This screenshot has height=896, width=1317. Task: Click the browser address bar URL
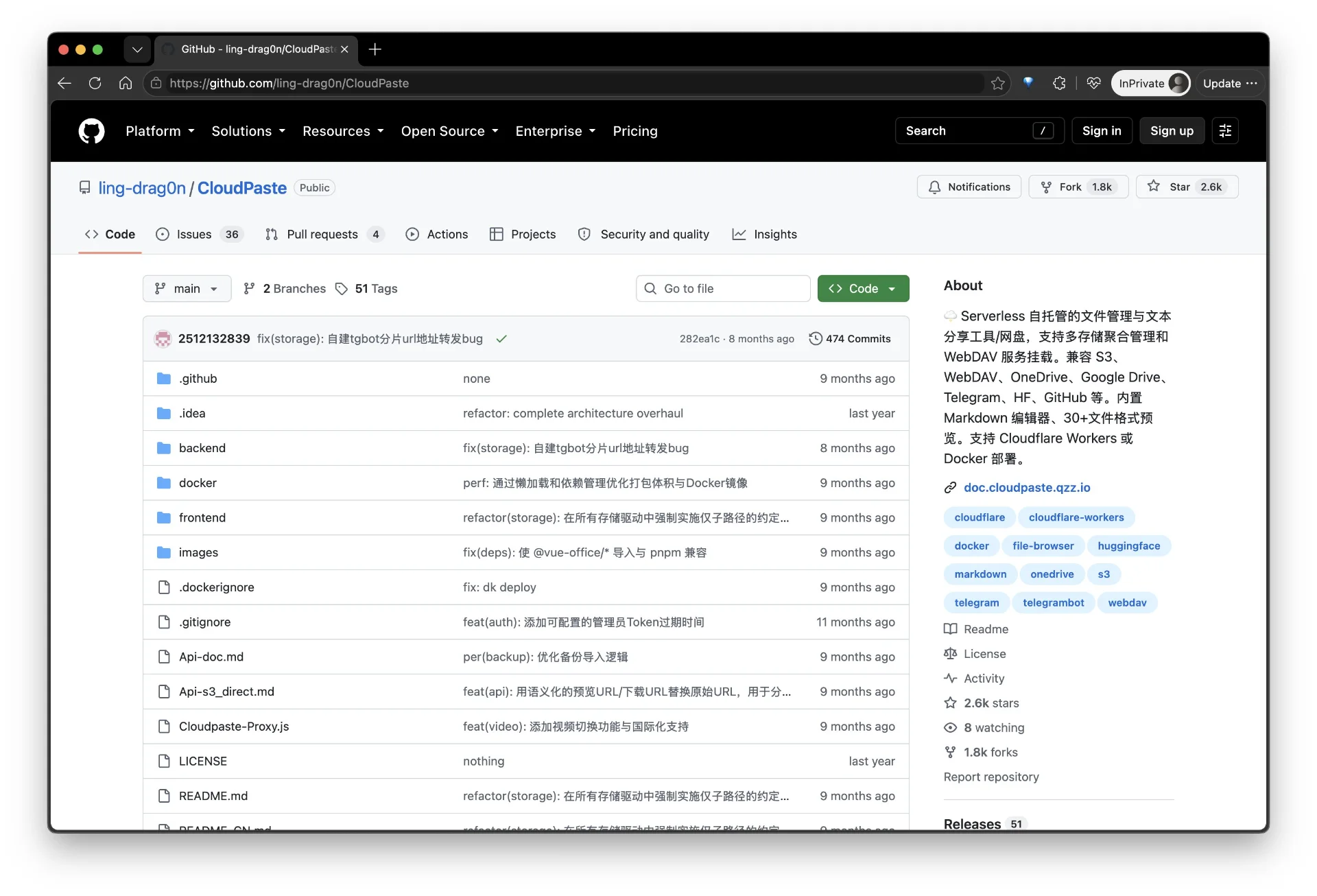tap(289, 83)
